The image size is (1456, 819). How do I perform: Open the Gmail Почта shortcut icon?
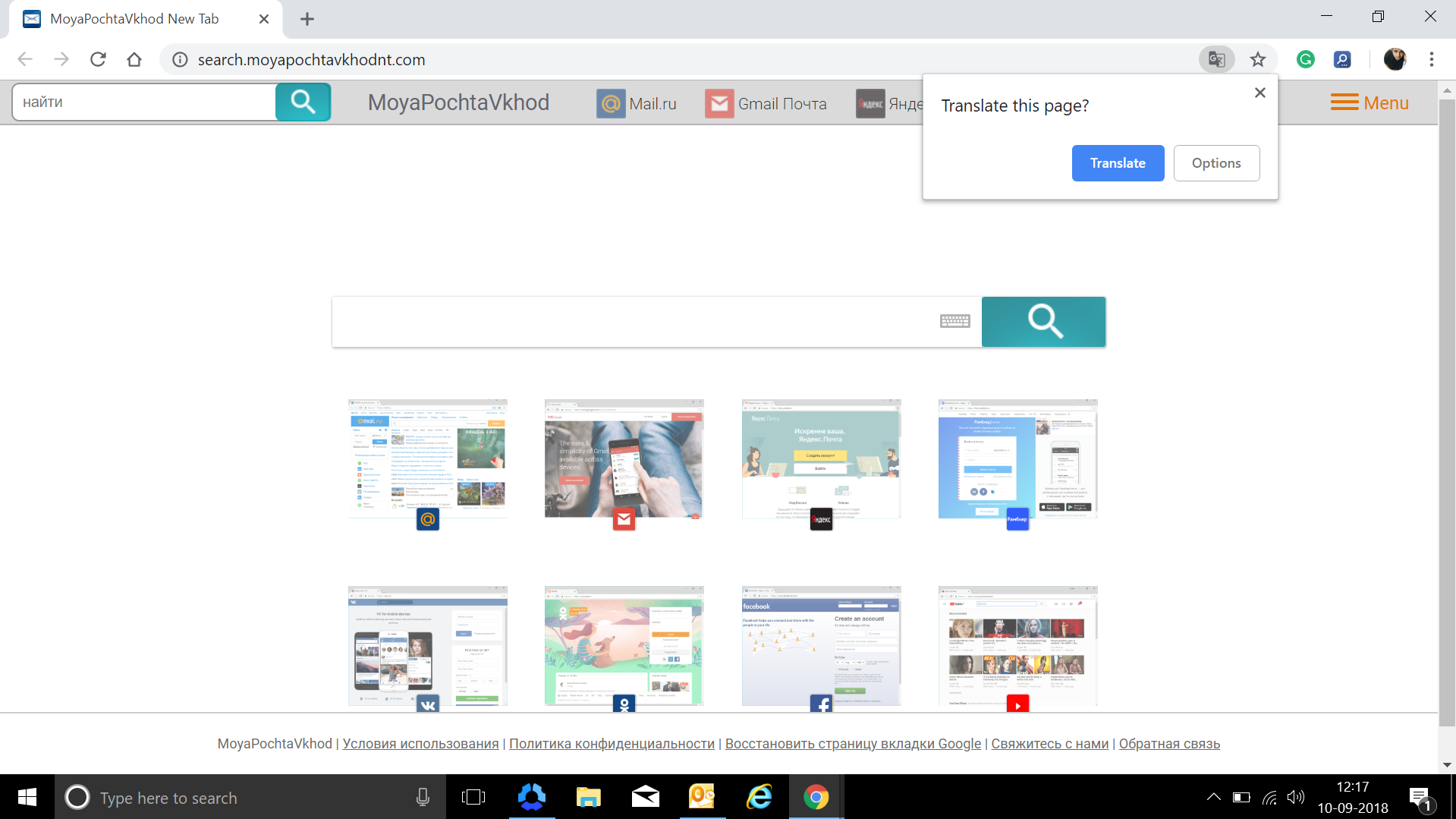(x=719, y=103)
